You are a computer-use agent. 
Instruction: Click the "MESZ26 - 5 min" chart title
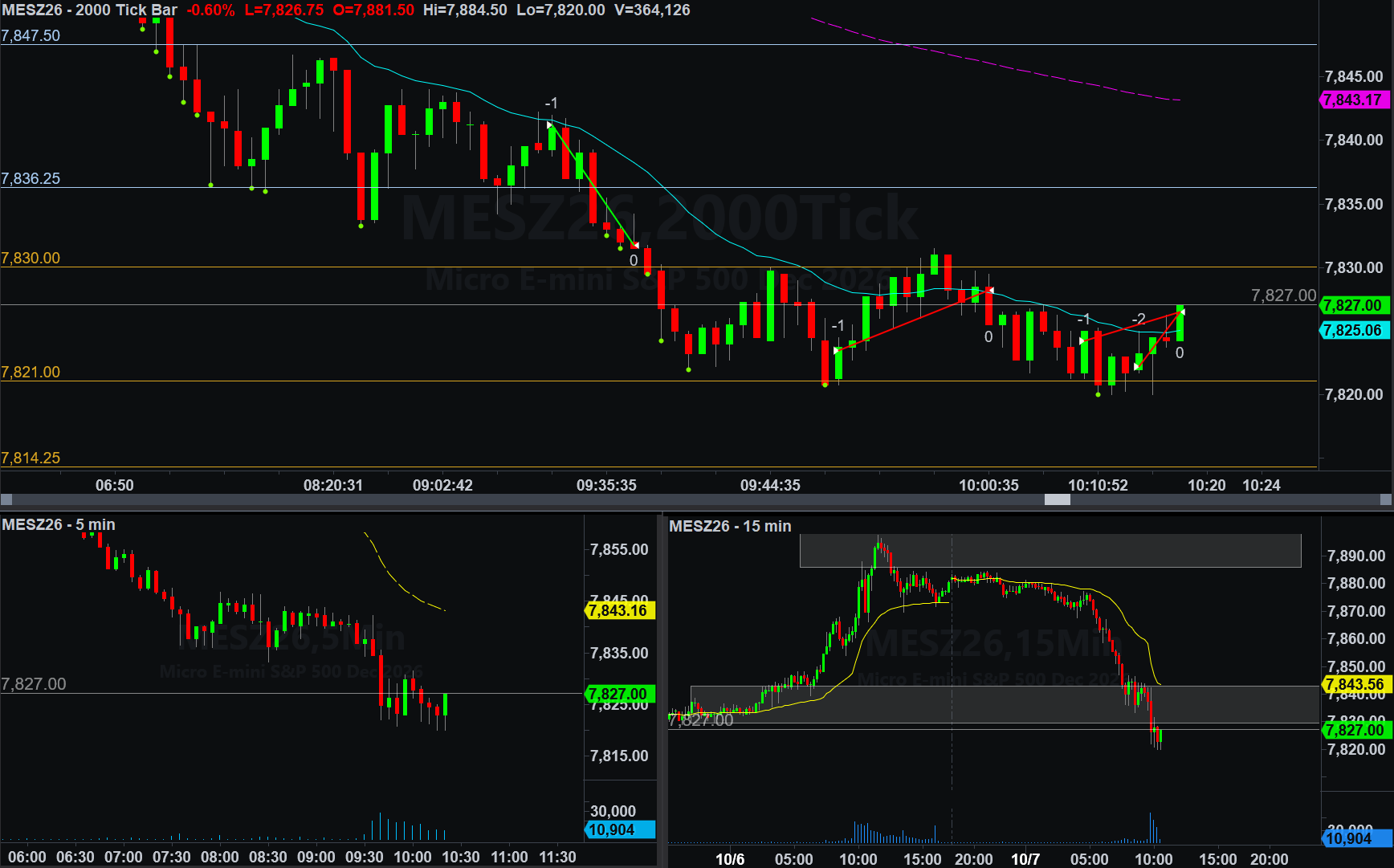click(x=59, y=524)
